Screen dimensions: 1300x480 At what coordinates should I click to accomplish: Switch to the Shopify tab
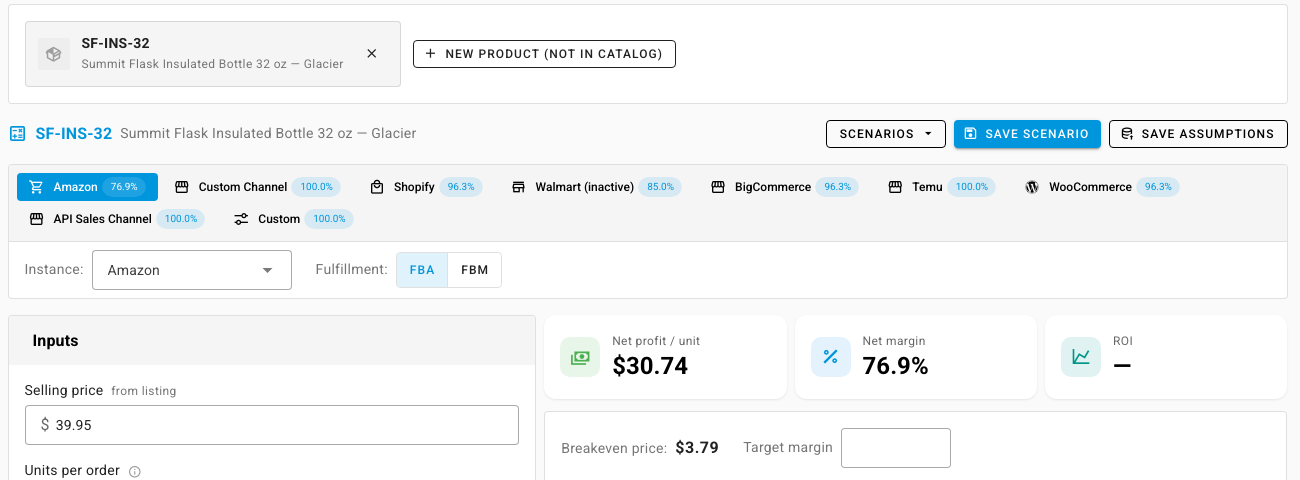pos(426,187)
